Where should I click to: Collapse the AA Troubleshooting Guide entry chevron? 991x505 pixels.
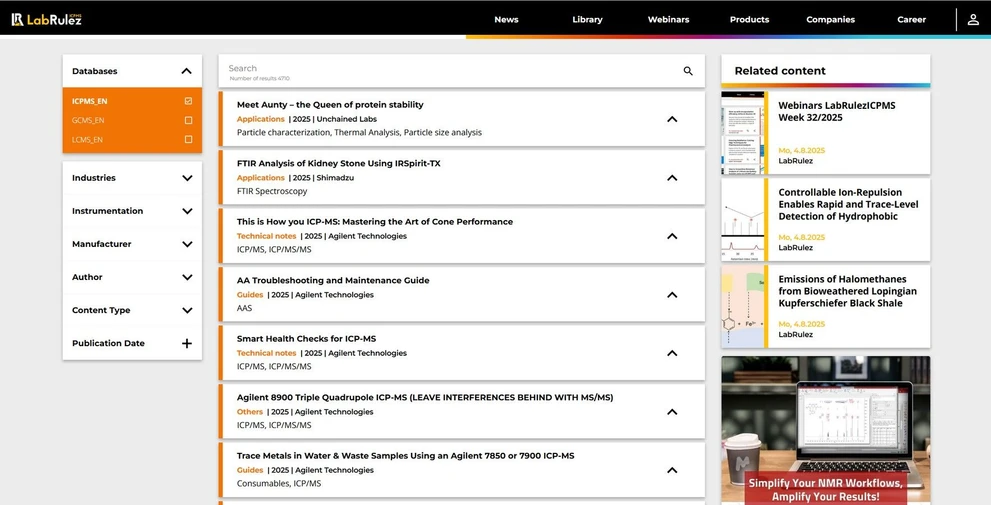(672, 295)
